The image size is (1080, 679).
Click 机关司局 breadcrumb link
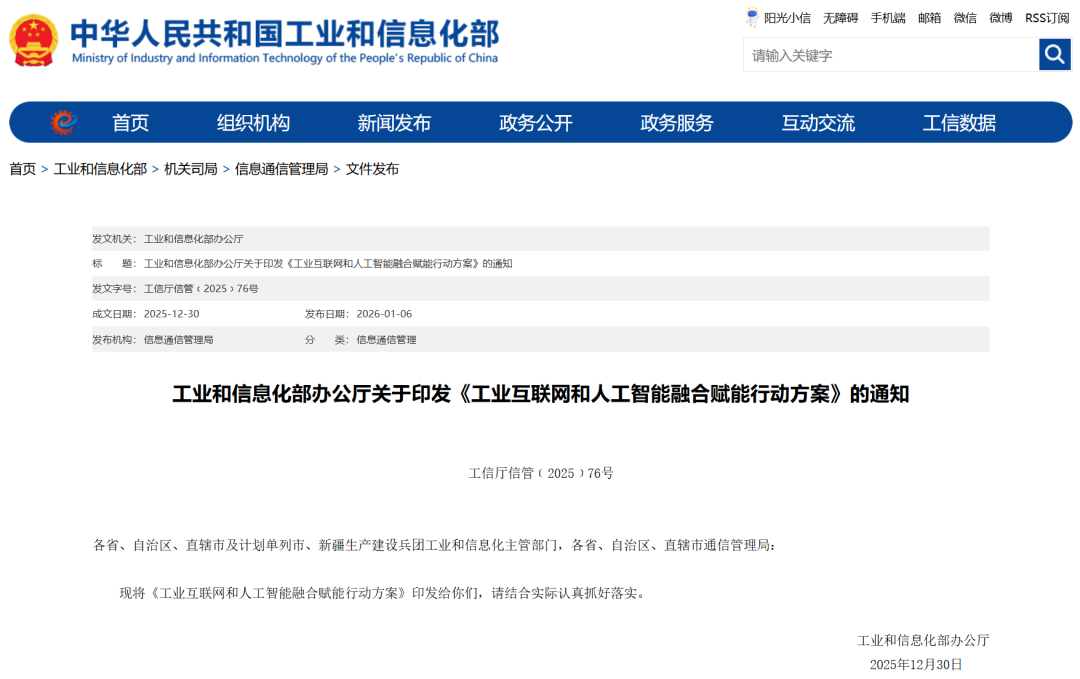pos(191,169)
